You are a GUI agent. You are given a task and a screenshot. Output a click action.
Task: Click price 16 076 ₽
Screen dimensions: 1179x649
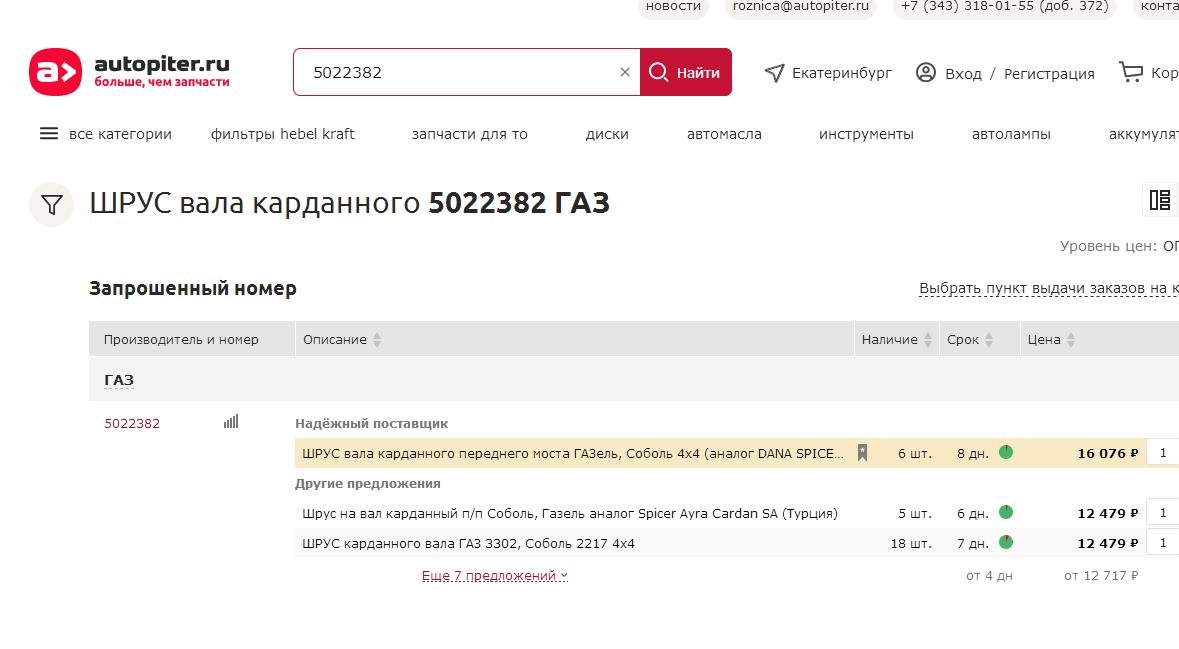pyautogui.click(x=1108, y=453)
